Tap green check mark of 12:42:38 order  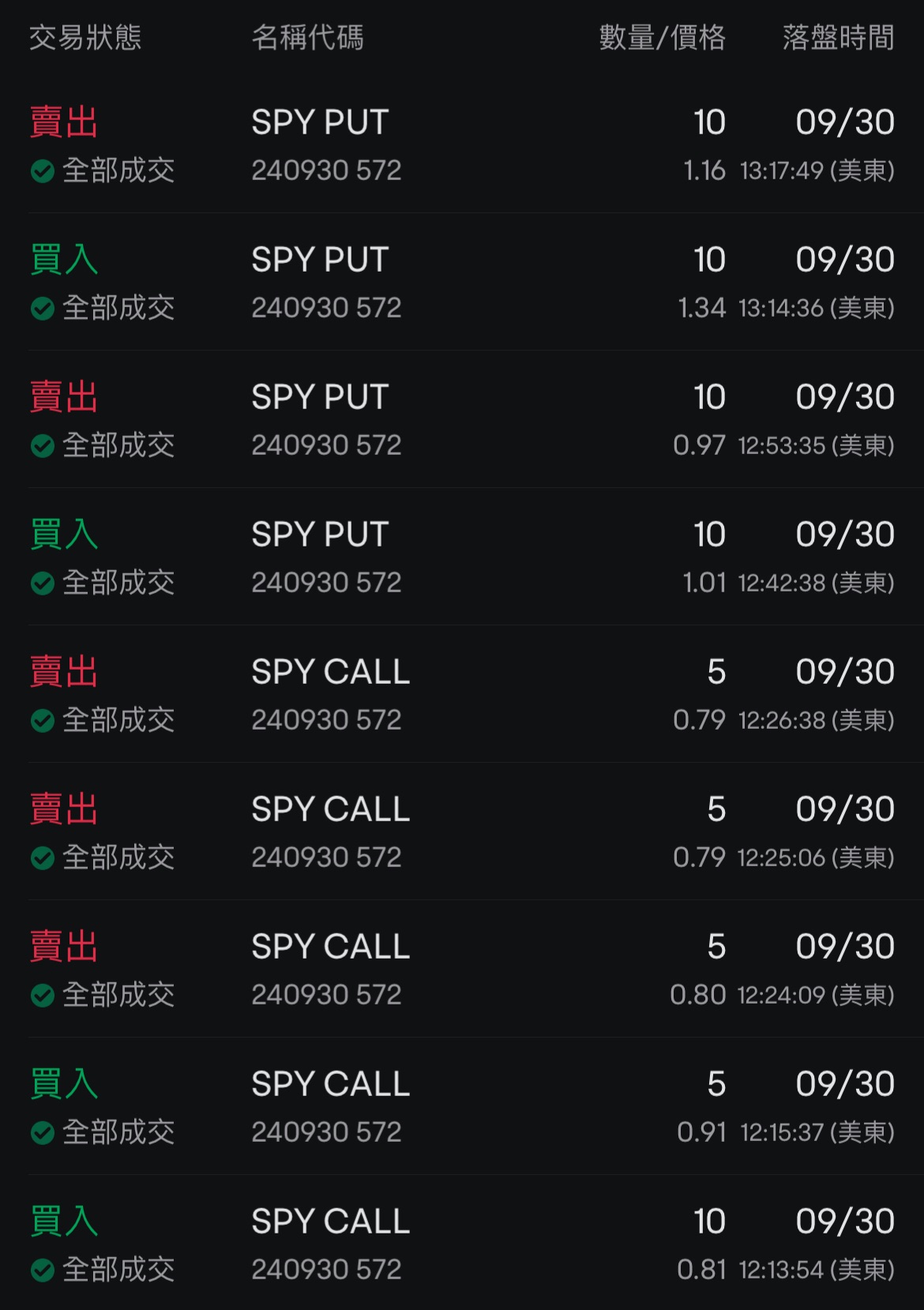tap(43, 583)
